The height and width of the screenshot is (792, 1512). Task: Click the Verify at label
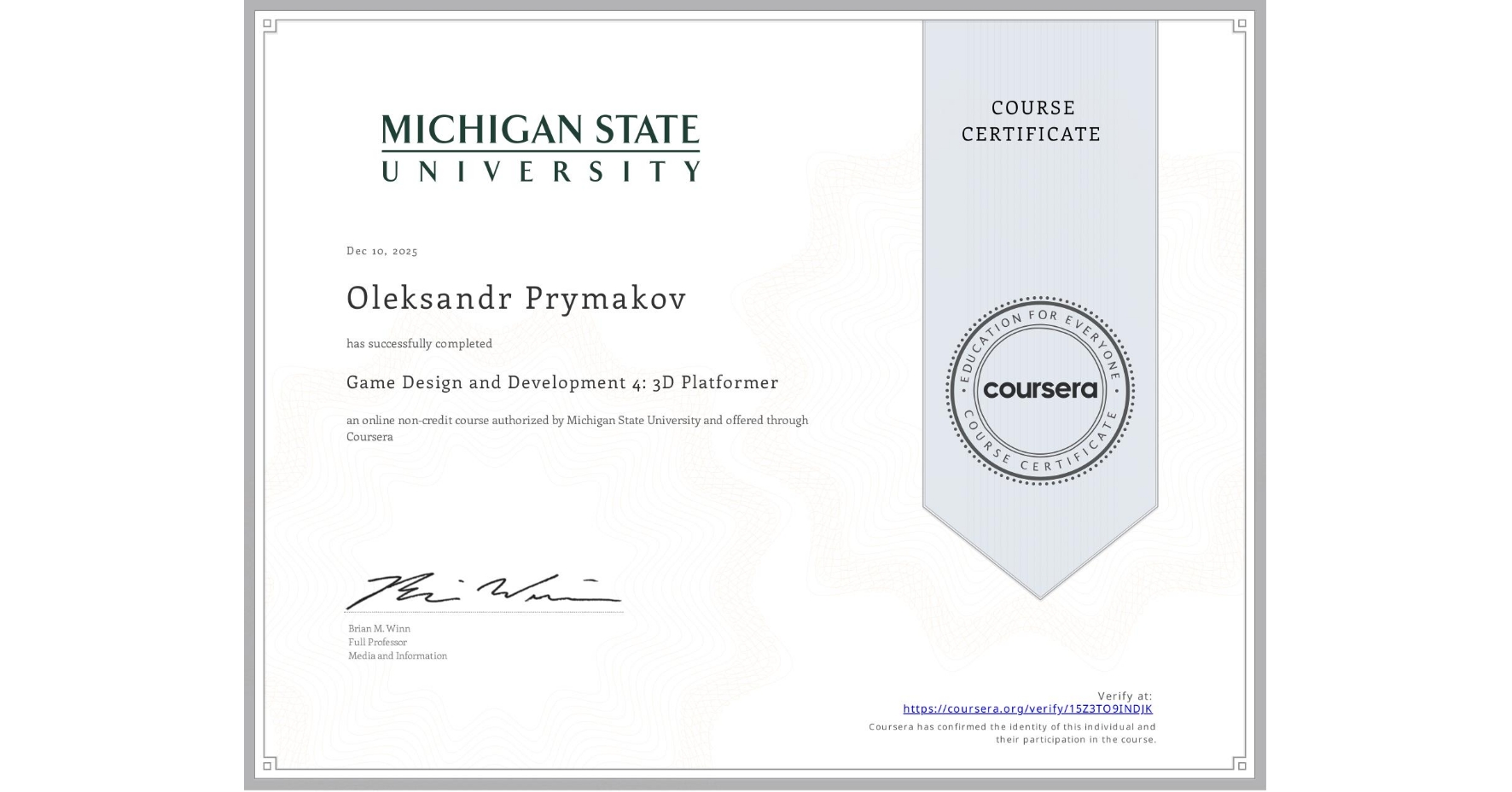coord(1126,695)
